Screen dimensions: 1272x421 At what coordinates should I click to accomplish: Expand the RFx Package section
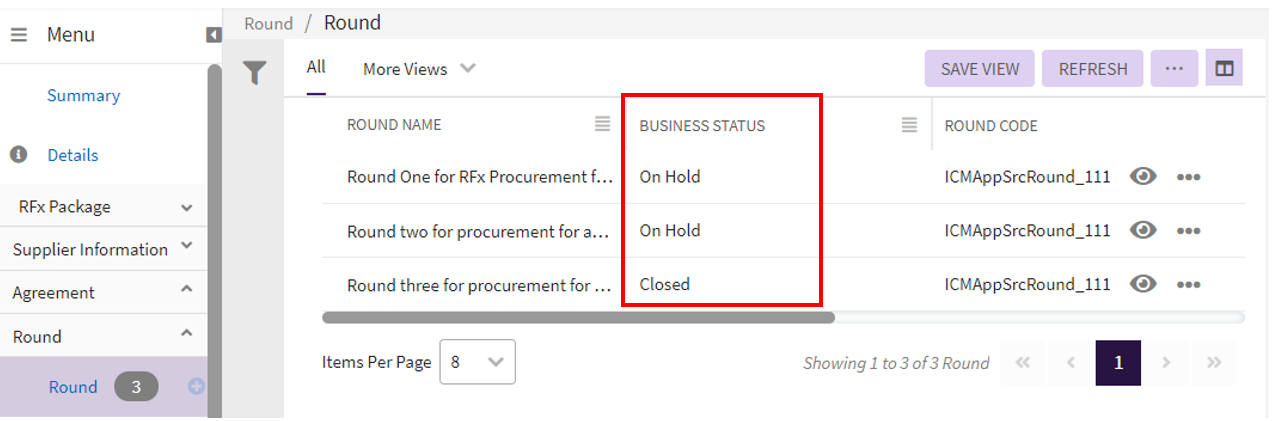coord(186,207)
